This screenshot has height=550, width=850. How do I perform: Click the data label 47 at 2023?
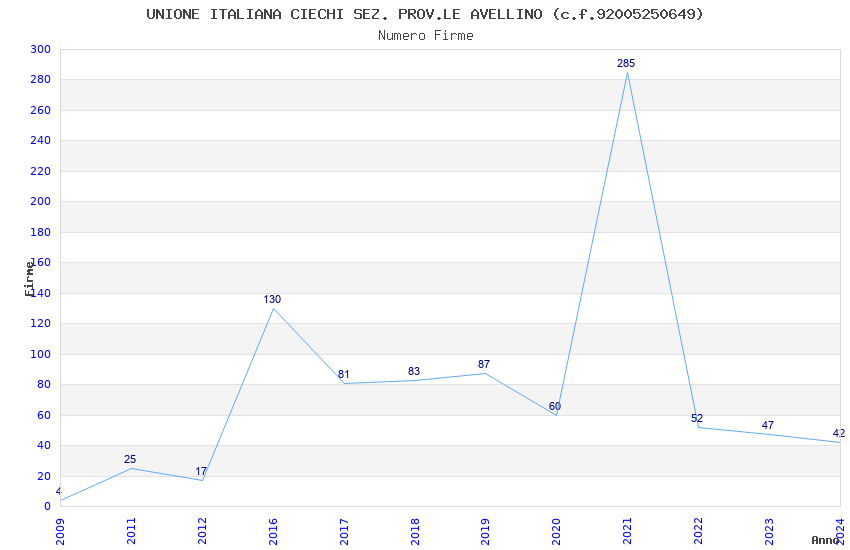click(768, 425)
